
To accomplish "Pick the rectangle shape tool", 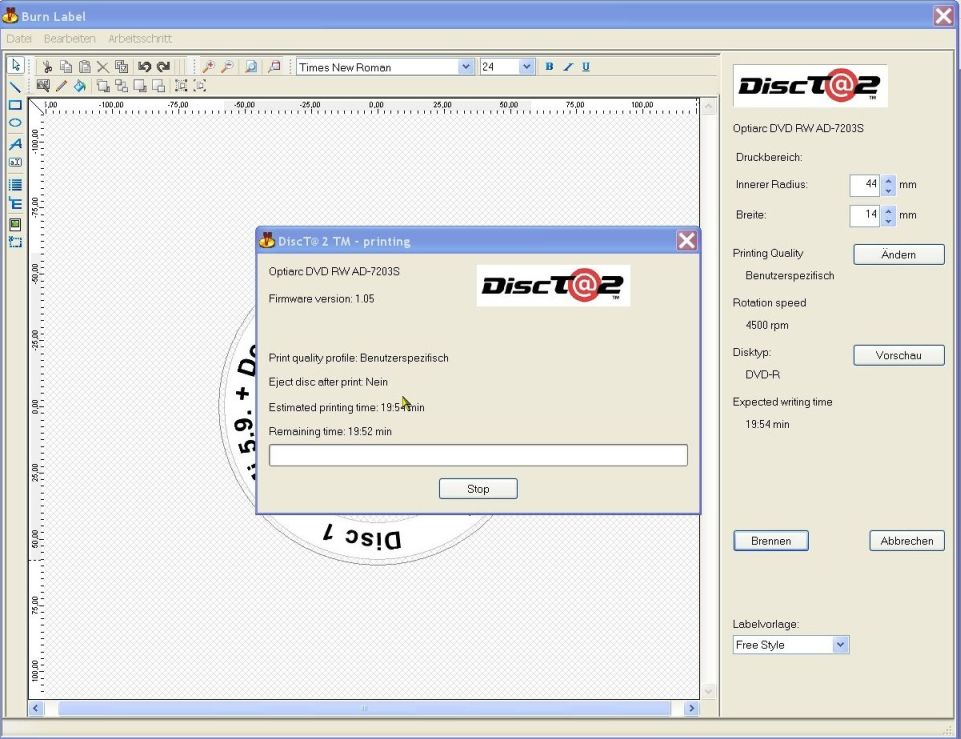I will click(15, 104).
